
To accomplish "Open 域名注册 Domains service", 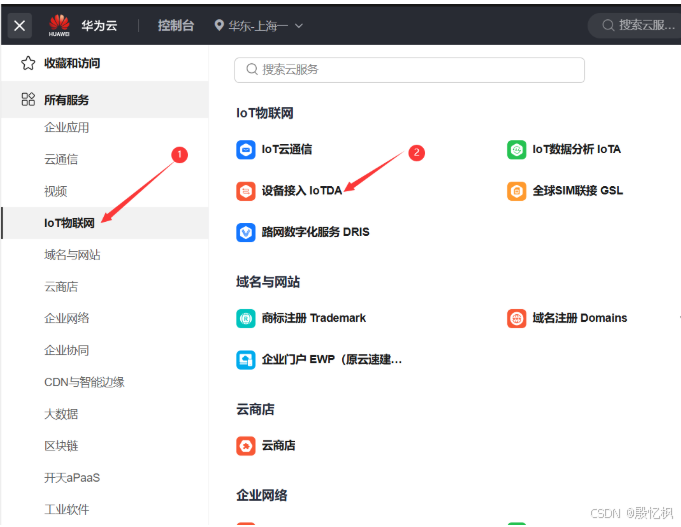I will pyautogui.click(x=580, y=318).
